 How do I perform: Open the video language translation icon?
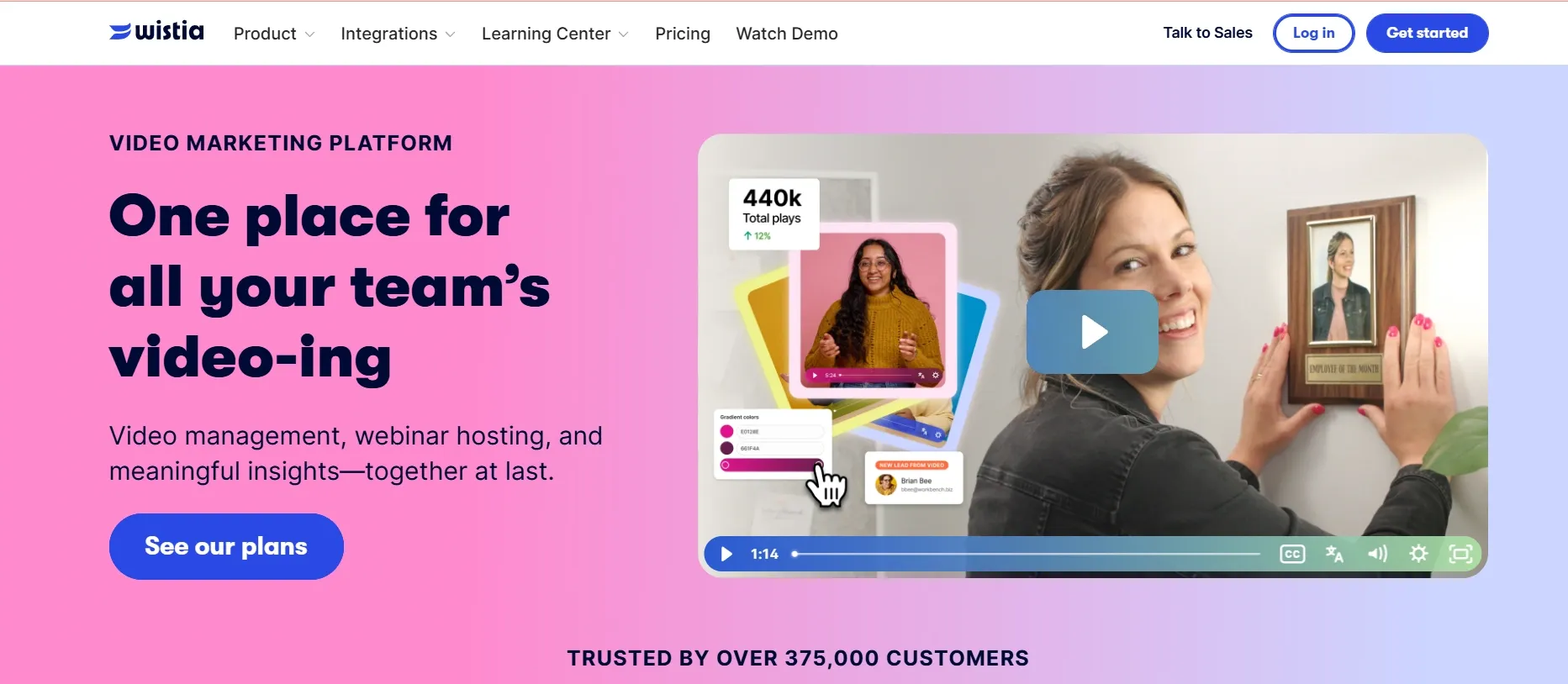pyautogui.click(x=1334, y=554)
